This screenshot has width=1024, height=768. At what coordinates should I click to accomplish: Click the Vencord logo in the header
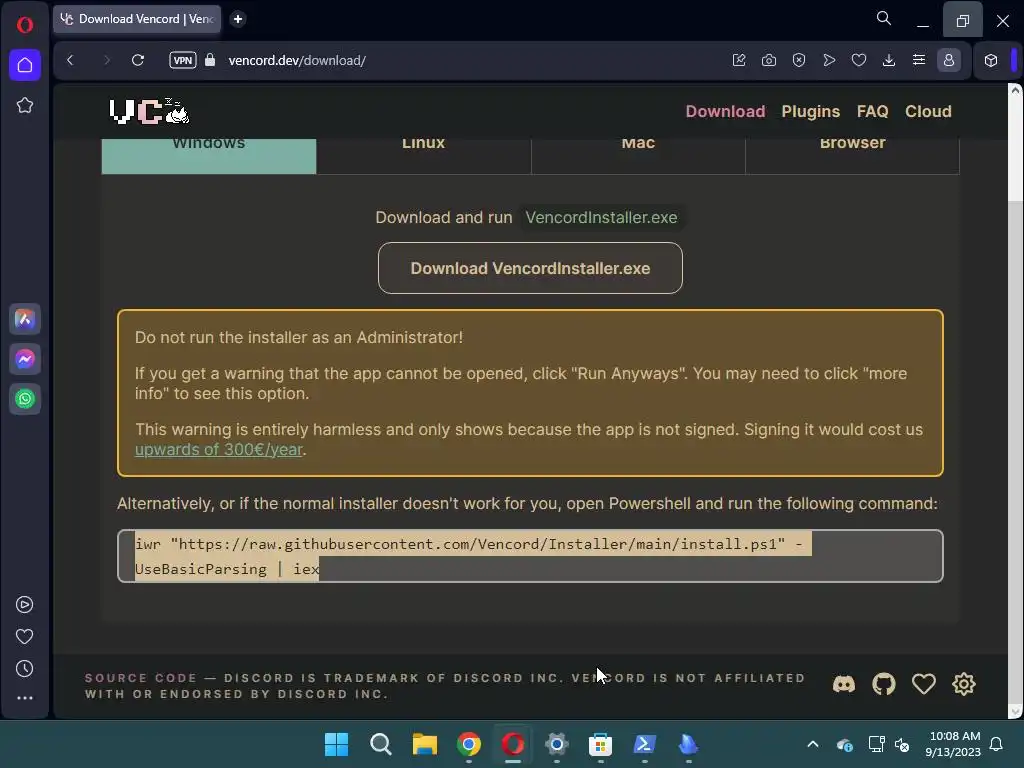click(150, 111)
